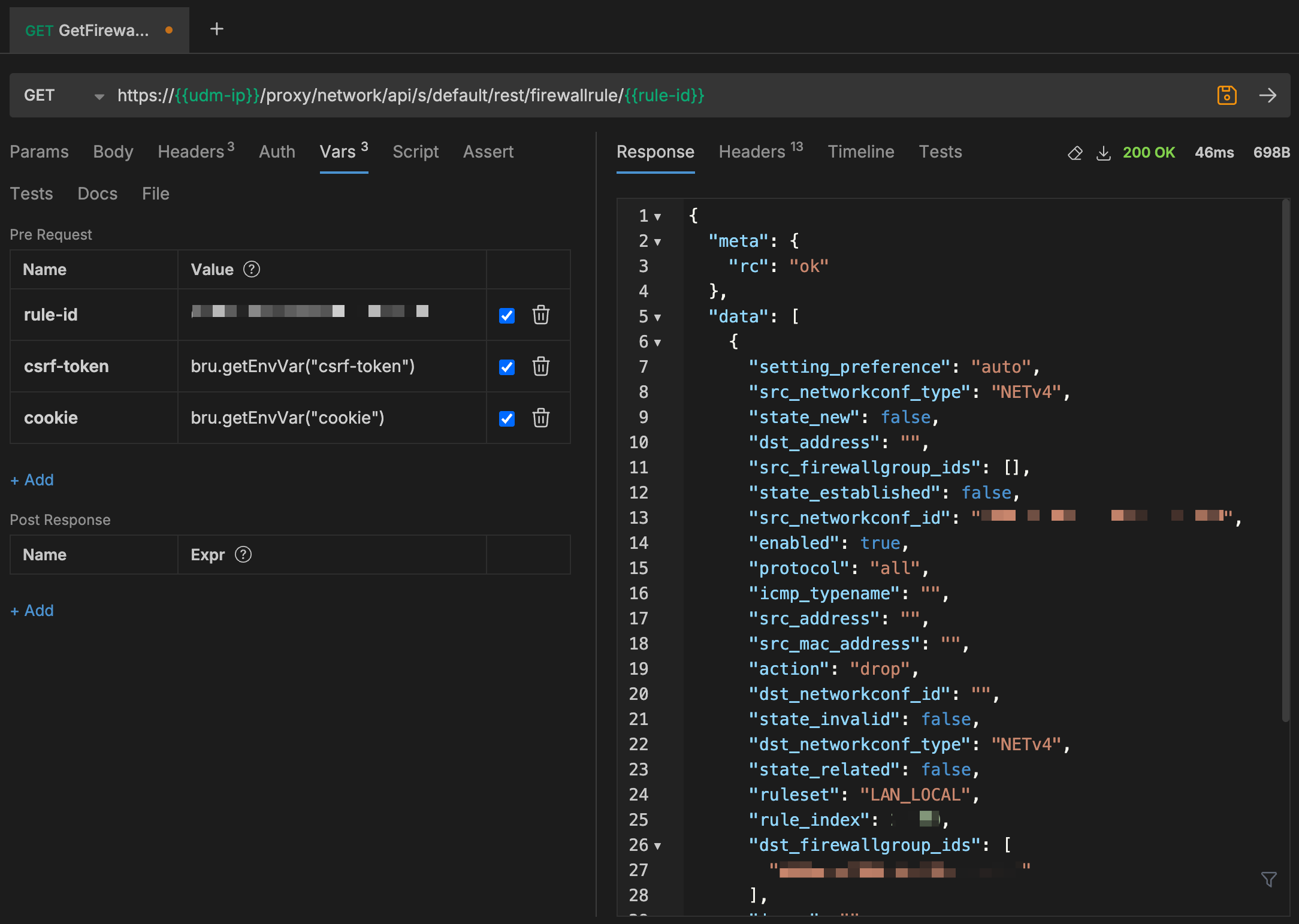
Task: Disable the csrf-token variable checkbox
Action: (x=507, y=367)
